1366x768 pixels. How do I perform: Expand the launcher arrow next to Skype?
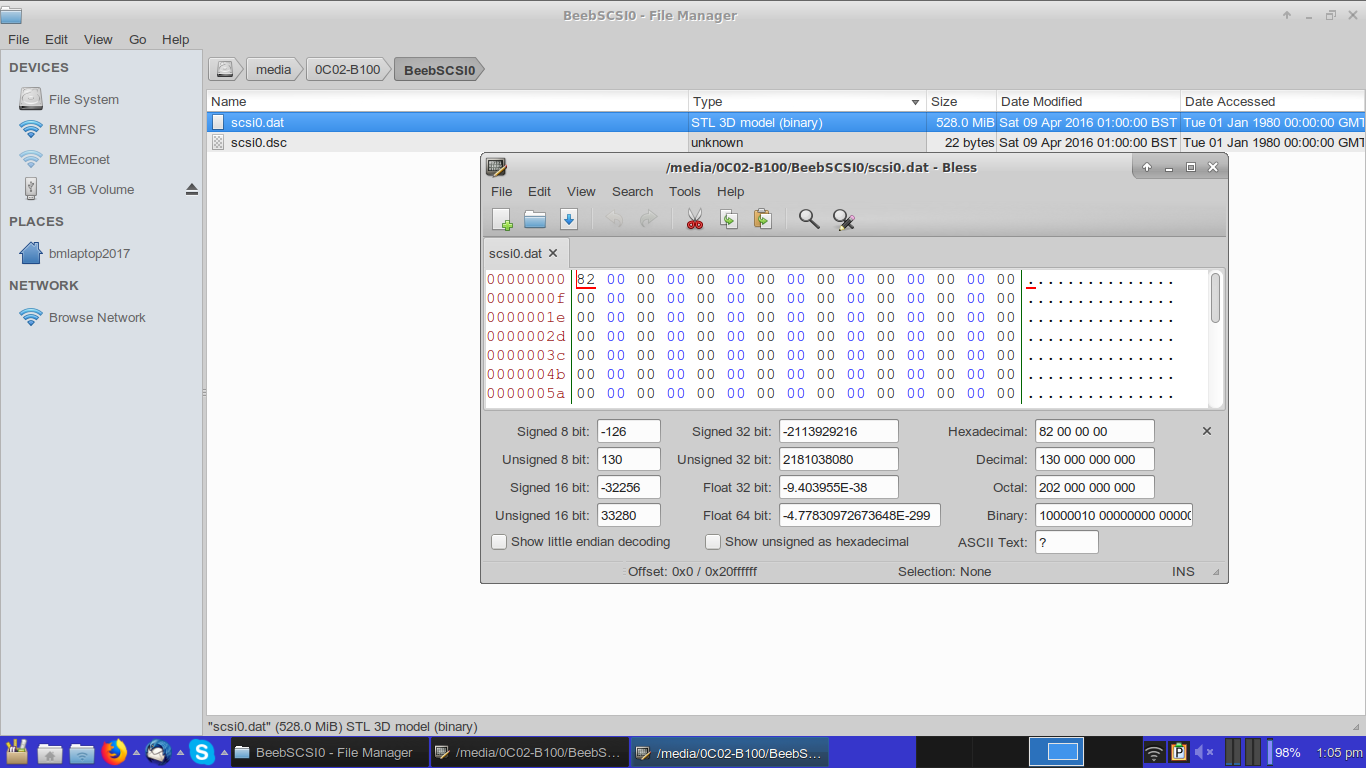click(x=224, y=752)
